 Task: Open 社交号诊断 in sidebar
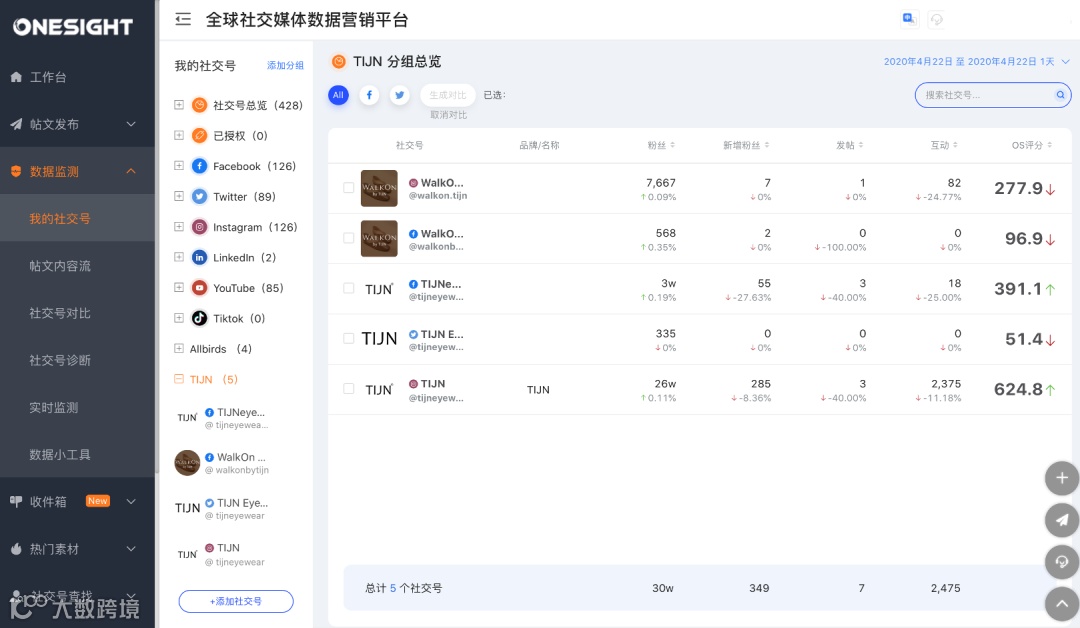[77, 360]
